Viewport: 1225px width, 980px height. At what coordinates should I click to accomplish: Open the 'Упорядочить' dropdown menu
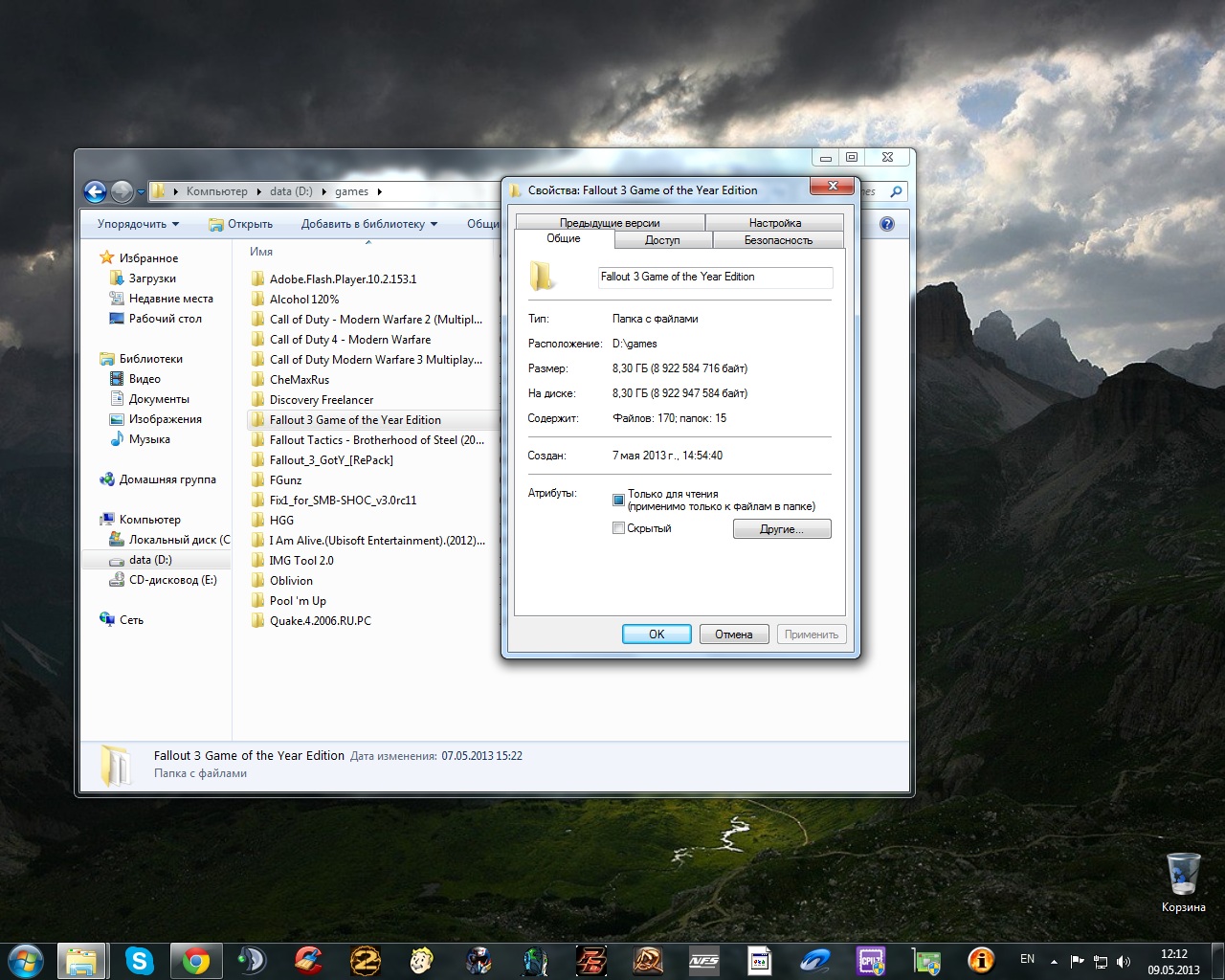(x=138, y=224)
